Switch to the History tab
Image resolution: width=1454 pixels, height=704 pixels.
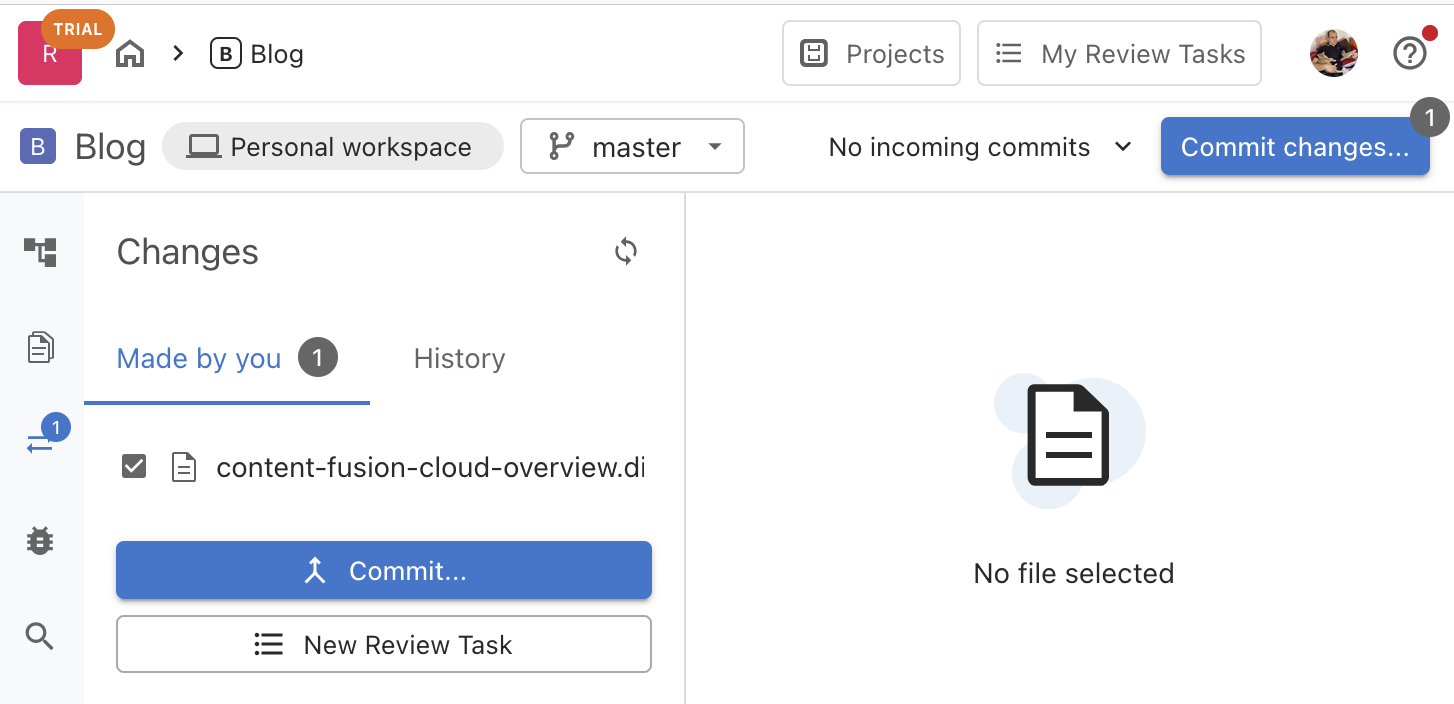(459, 359)
